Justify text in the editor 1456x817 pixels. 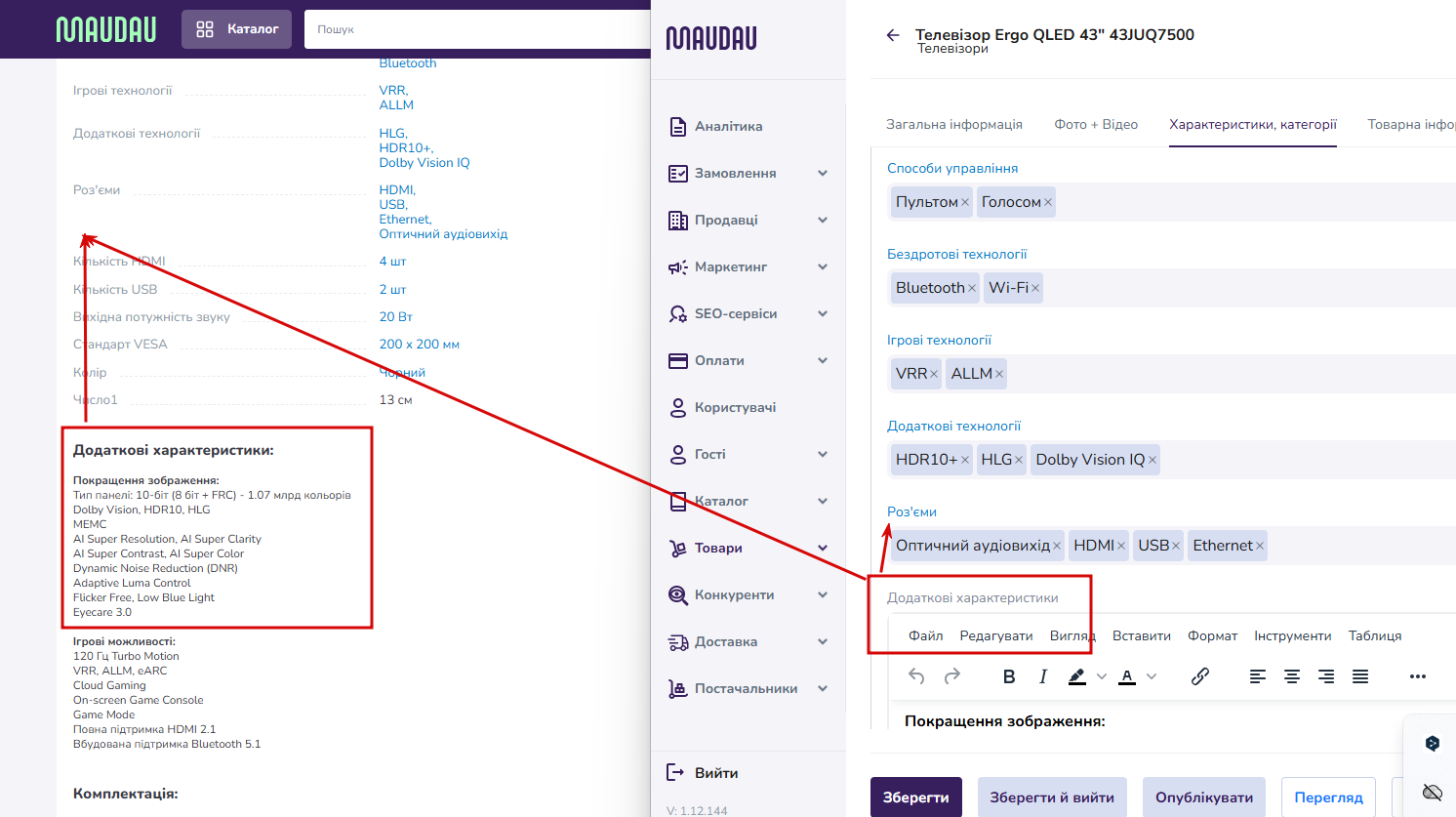coord(1360,676)
